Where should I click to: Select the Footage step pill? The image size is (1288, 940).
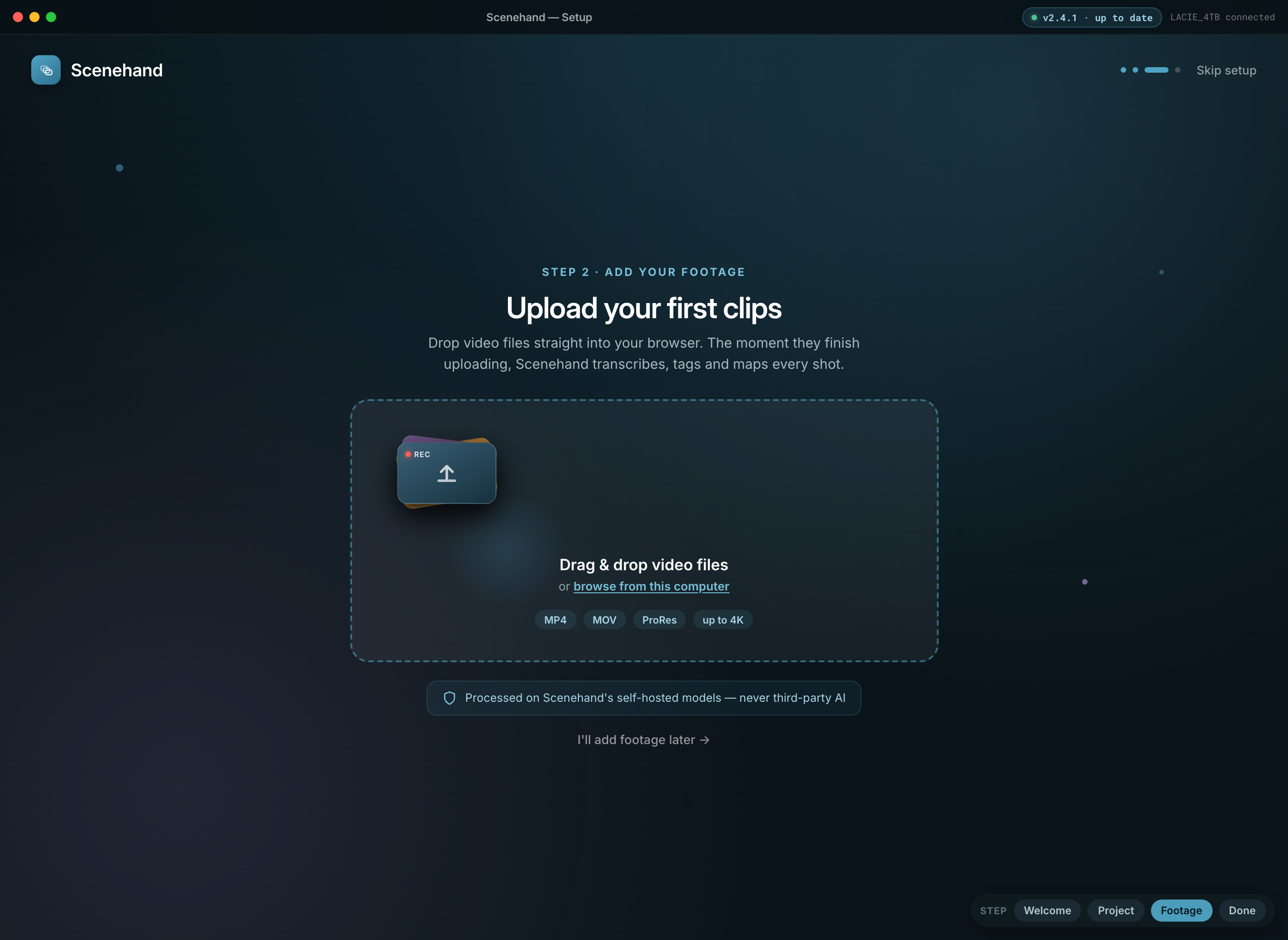(1181, 911)
